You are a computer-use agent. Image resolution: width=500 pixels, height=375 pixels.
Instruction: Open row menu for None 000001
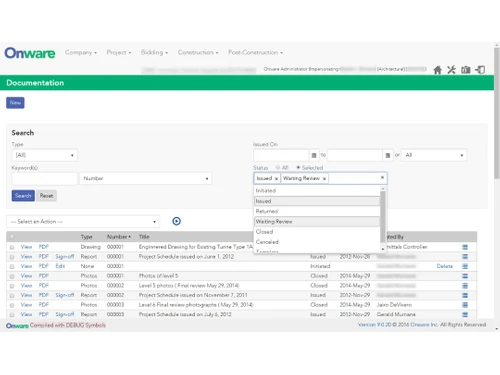(465, 266)
